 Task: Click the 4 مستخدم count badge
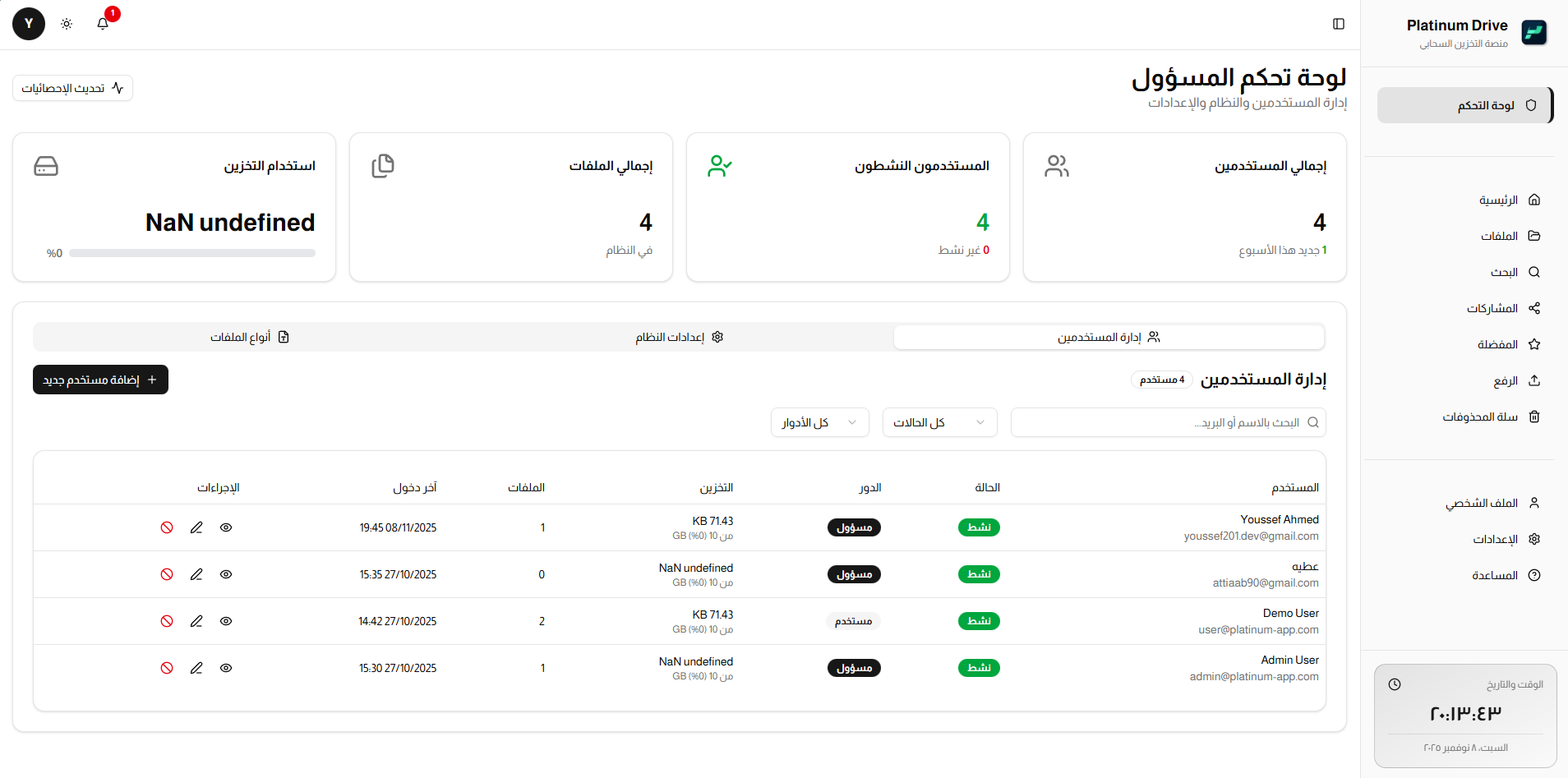1162,380
